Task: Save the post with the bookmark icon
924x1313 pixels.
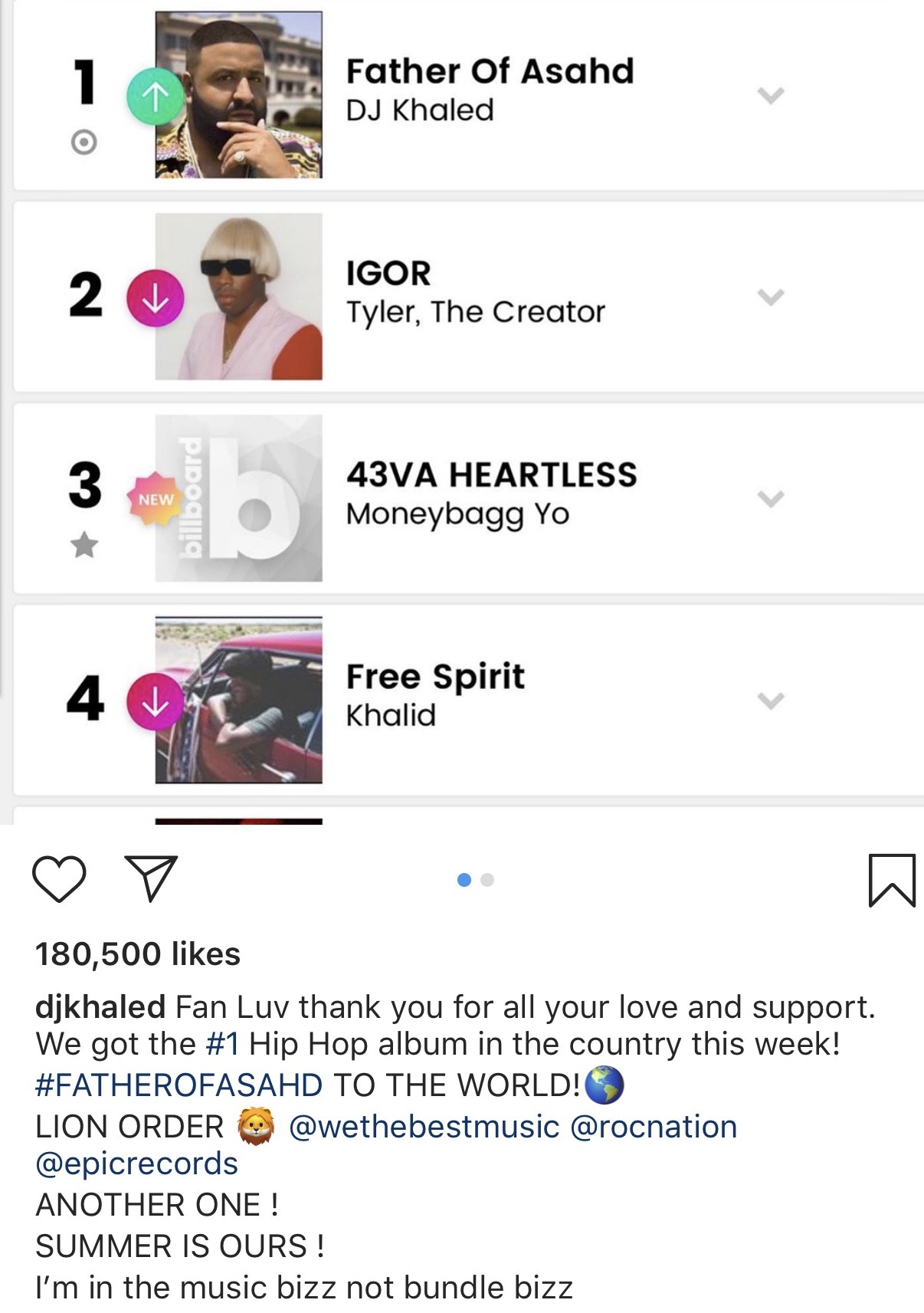Action: click(892, 880)
